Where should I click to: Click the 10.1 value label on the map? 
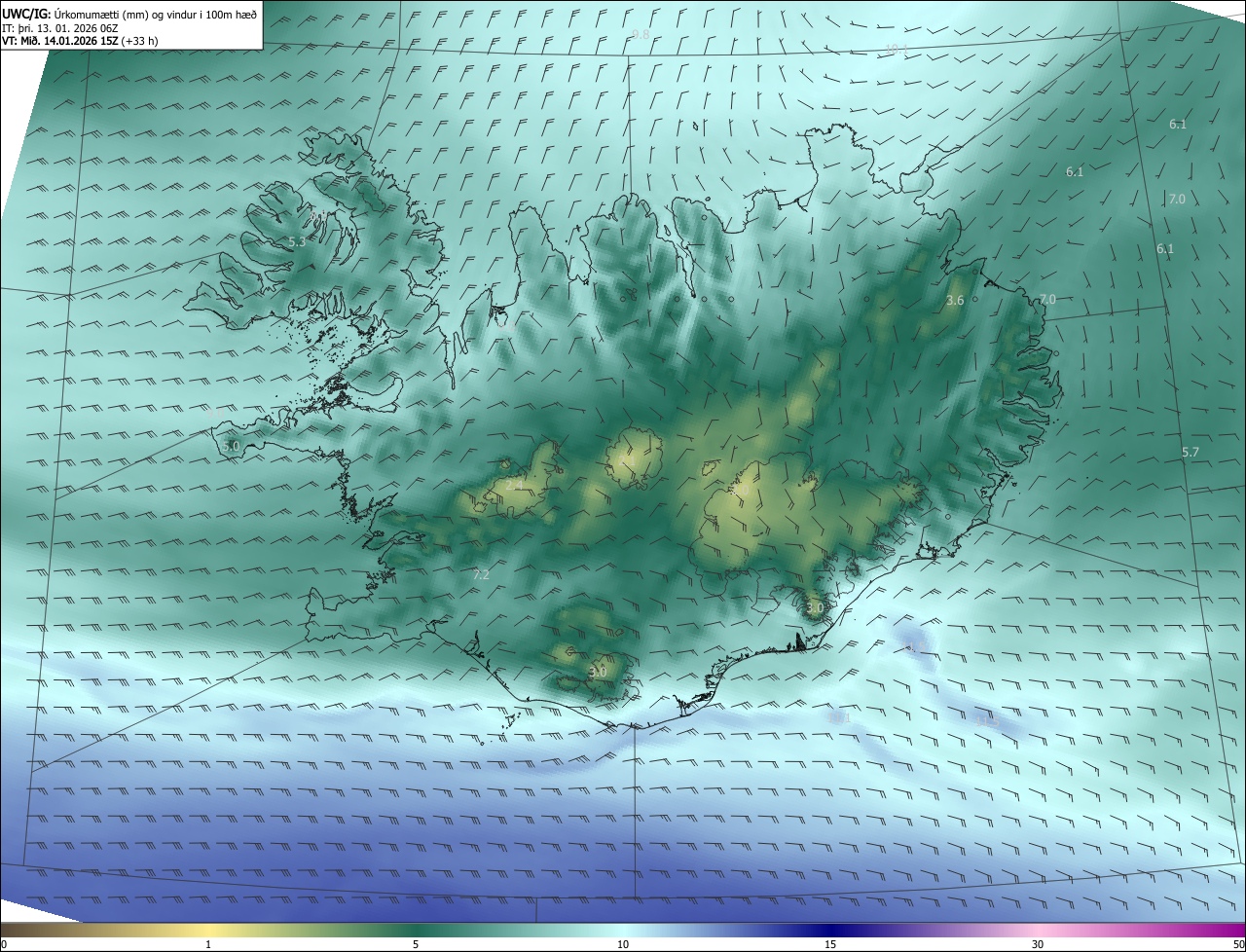point(897,49)
